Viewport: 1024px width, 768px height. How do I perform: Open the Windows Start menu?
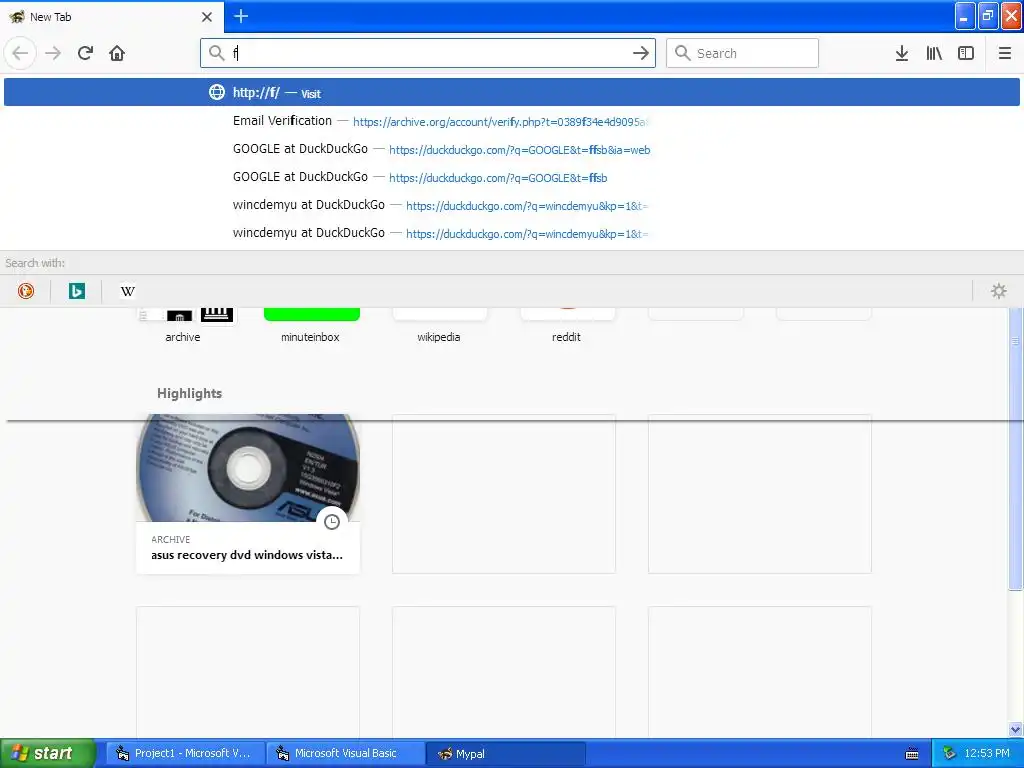click(48, 753)
